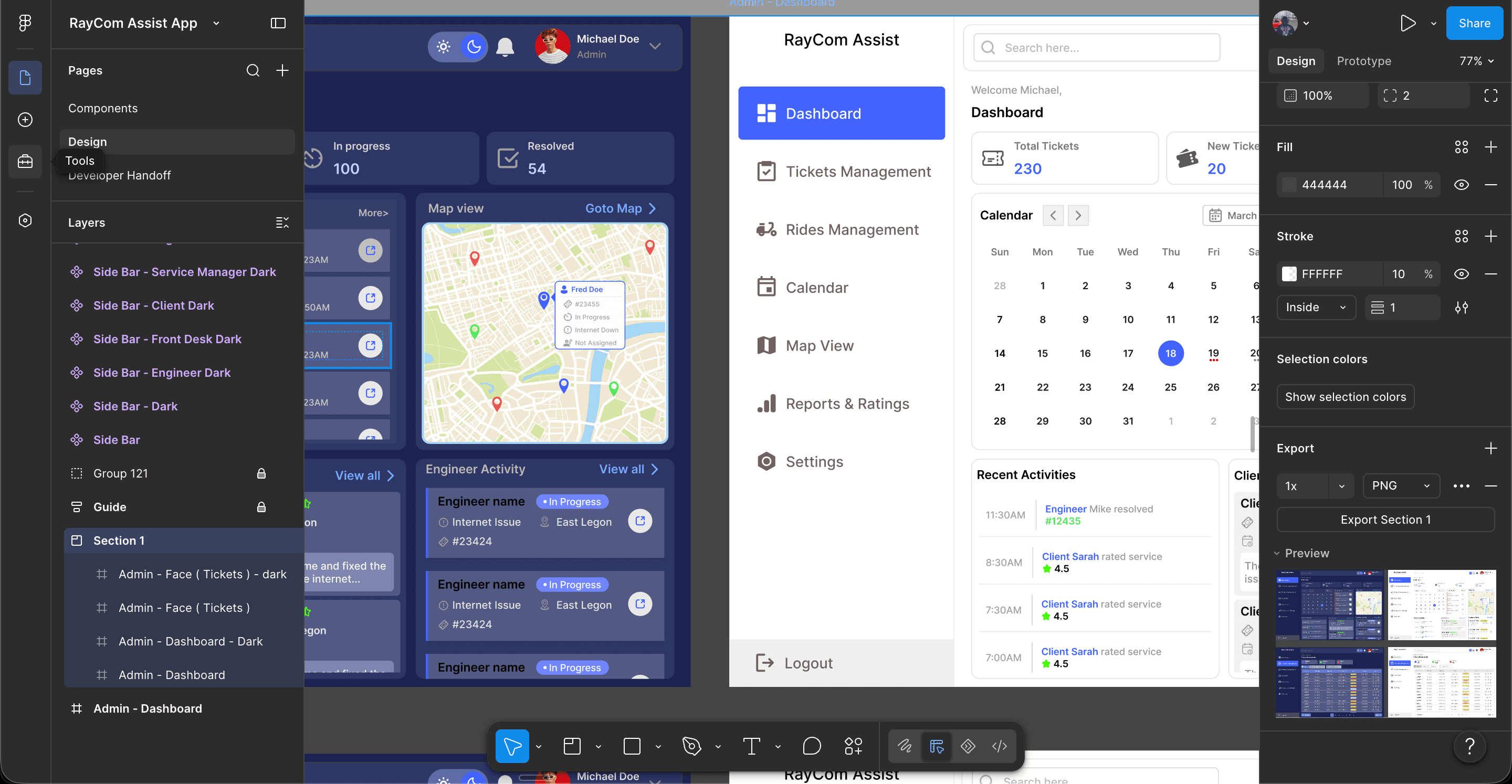Expand Michael Doe profile chevron
This screenshot has width=1512, height=784.
click(655, 46)
